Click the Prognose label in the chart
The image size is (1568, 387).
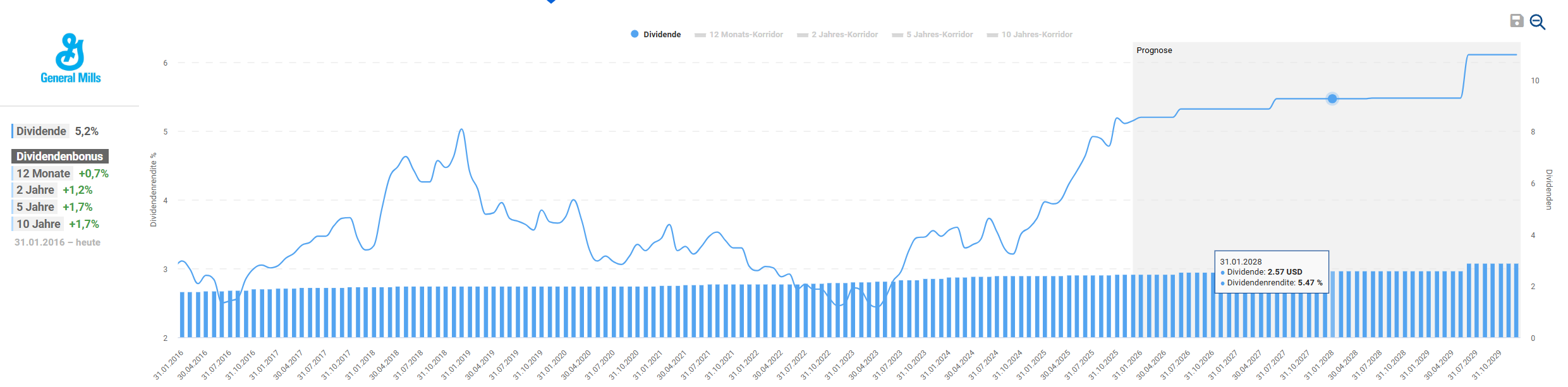click(1154, 51)
